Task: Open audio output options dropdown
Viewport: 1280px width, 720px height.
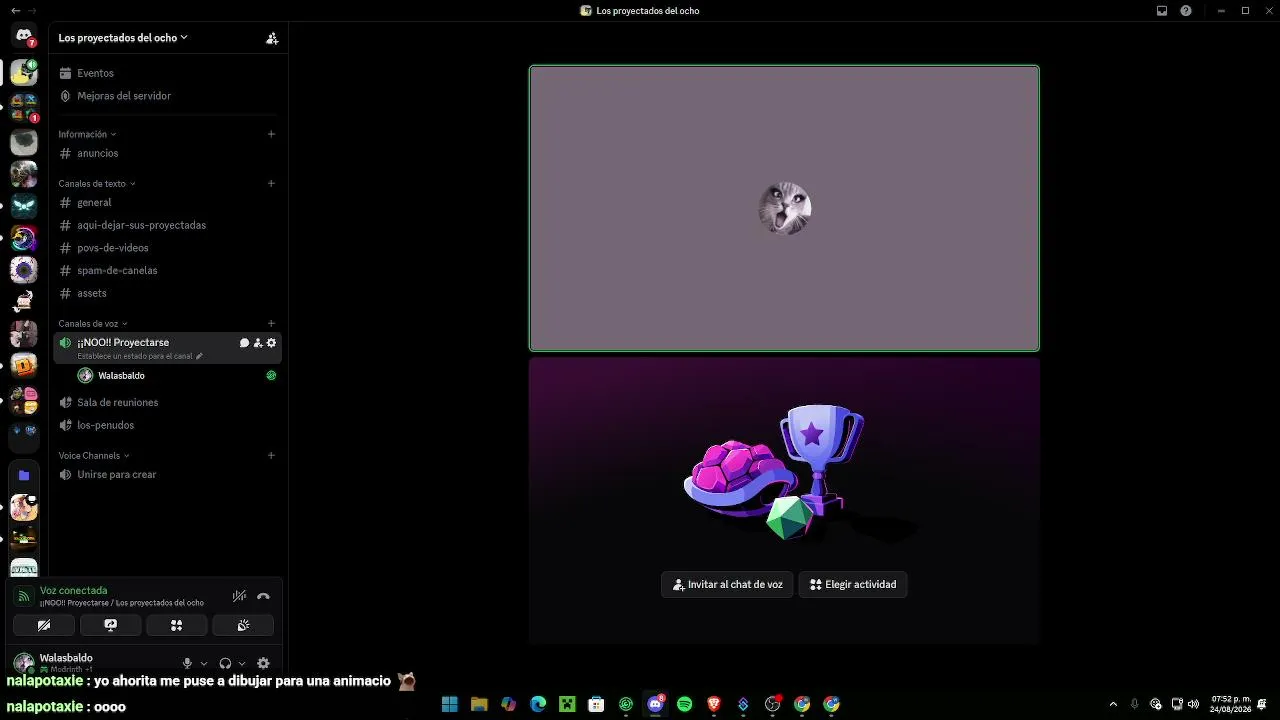Action: point(242,663)
